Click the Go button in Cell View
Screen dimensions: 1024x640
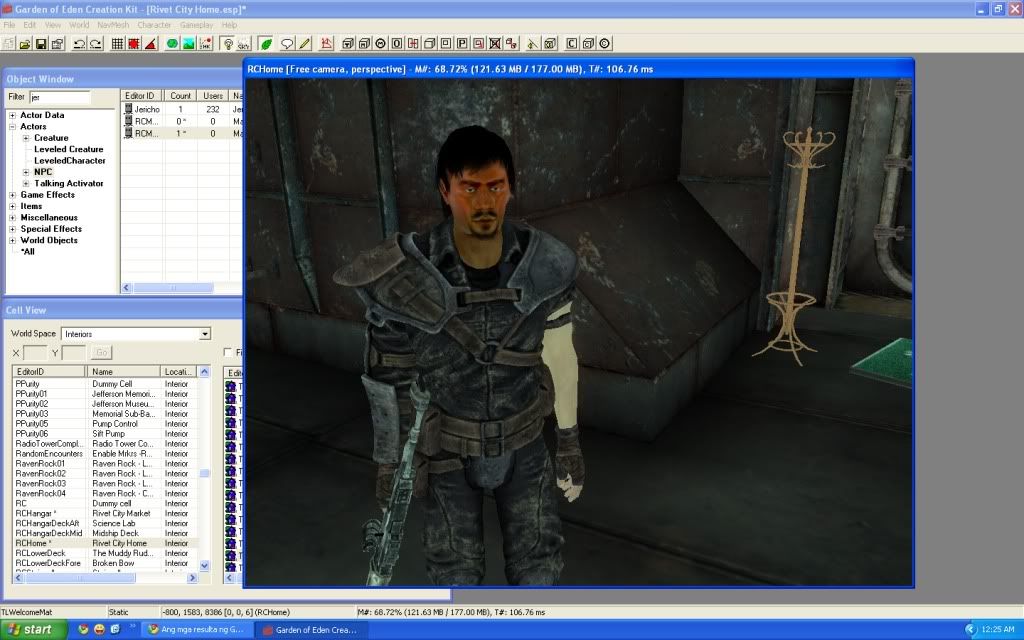102,353
